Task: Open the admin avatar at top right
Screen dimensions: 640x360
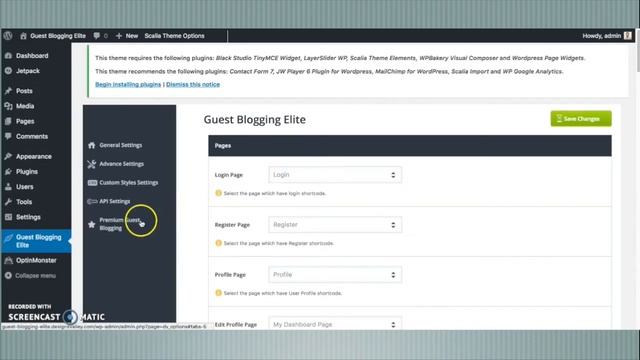Action: 628,36
